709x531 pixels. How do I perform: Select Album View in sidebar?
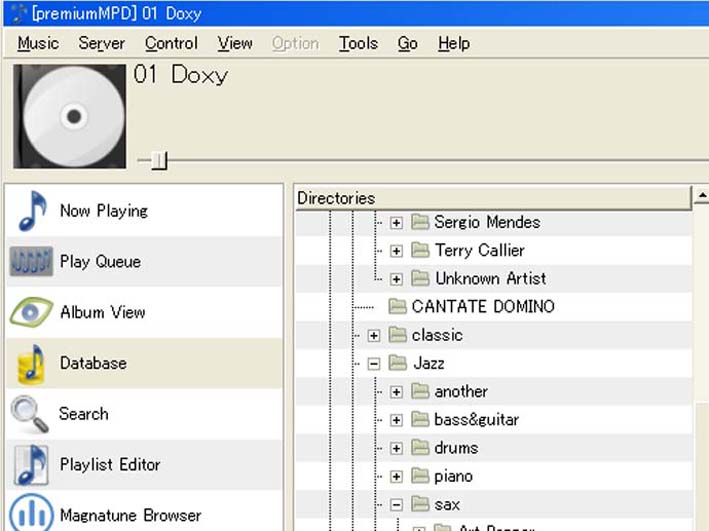click(144, 312)
